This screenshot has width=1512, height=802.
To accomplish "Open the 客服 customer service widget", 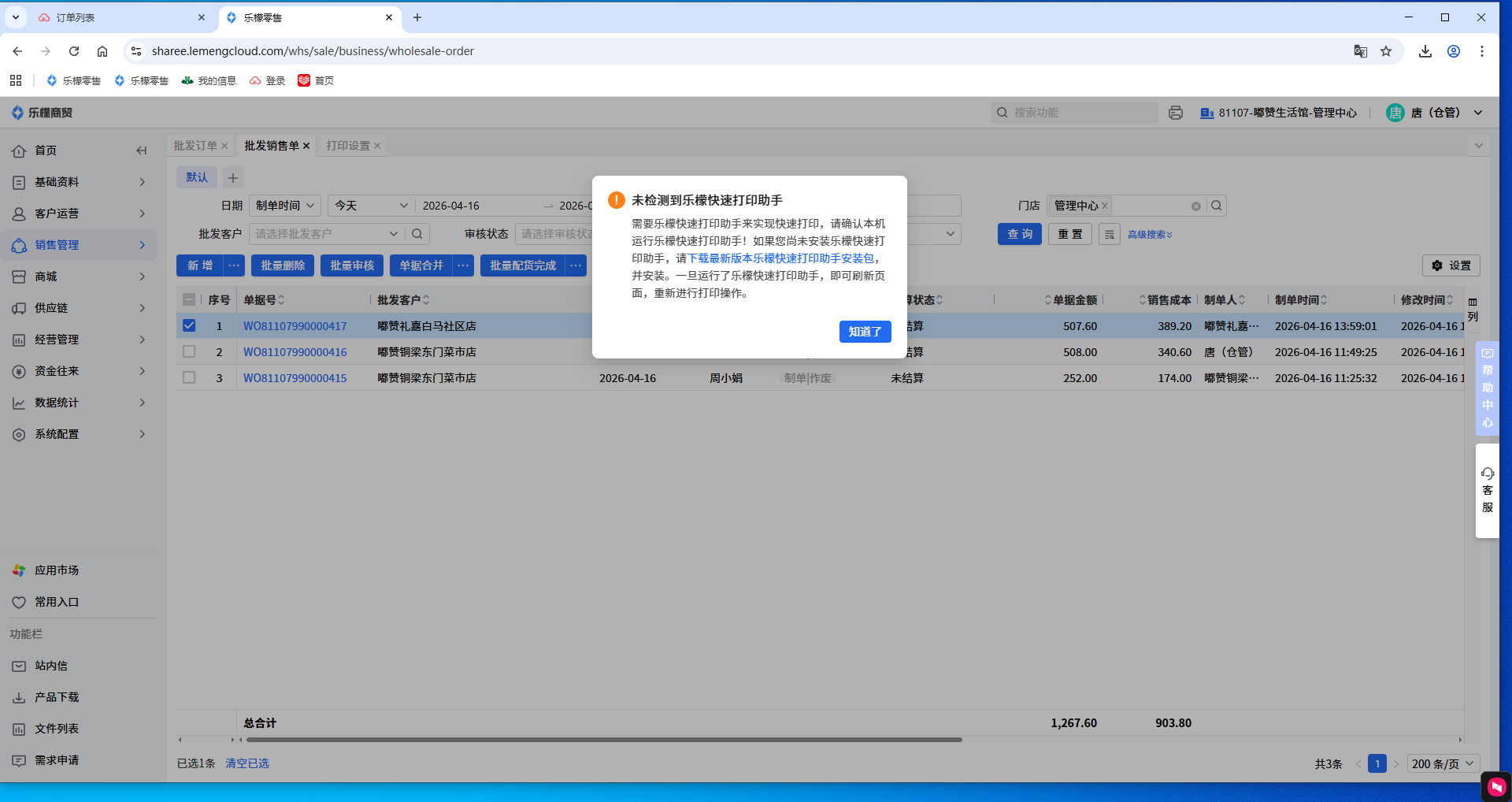I will pos(1488,490).
